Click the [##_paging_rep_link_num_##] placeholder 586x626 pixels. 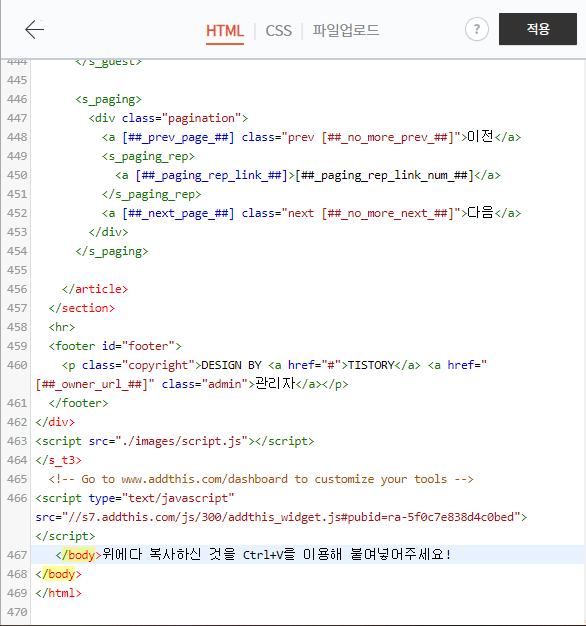coord(384,175)
